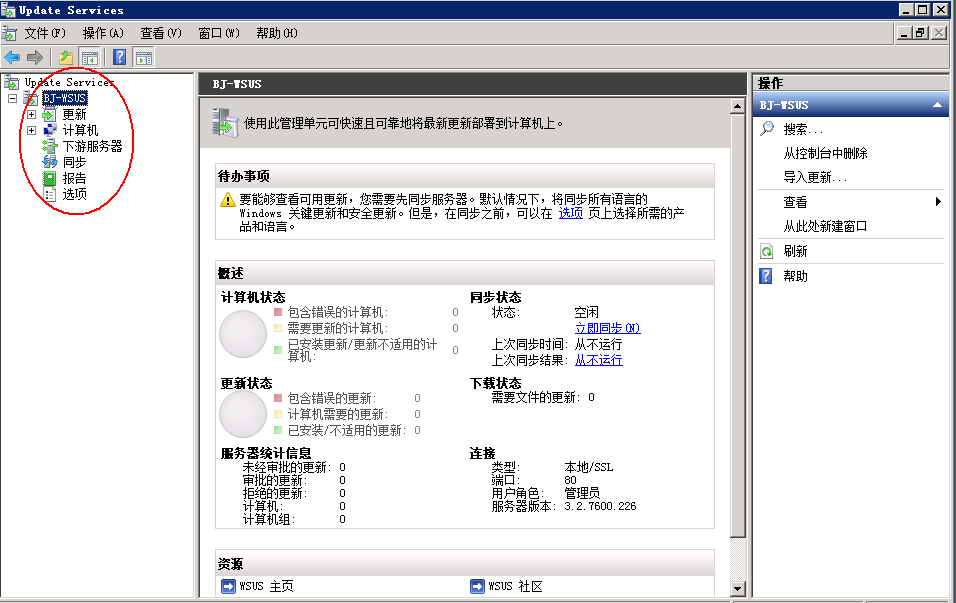Click the Forward arrow toolbar icon

pyautogui.click(x=35, y=58)
